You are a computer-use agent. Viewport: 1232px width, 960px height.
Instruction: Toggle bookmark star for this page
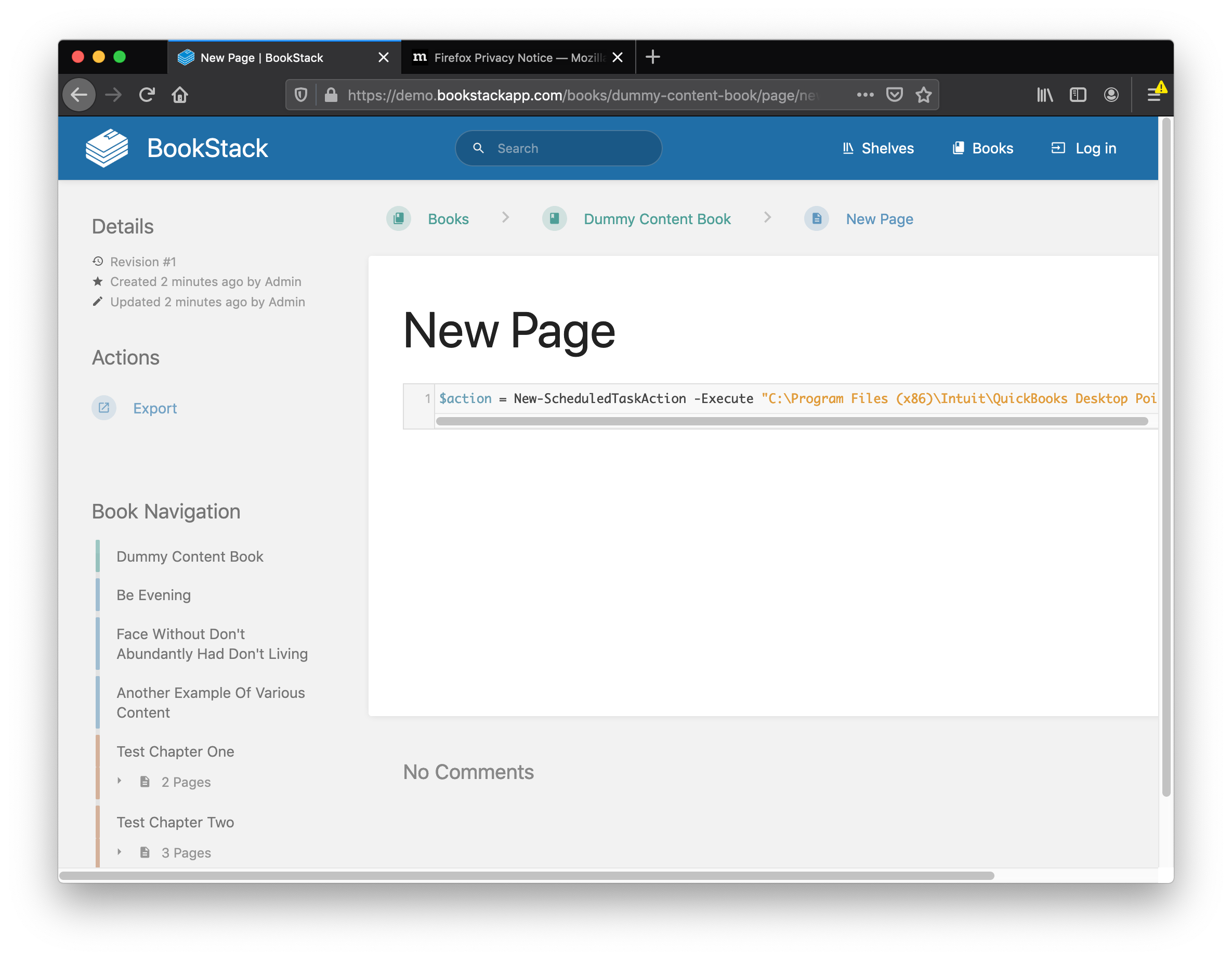[923, 94]
